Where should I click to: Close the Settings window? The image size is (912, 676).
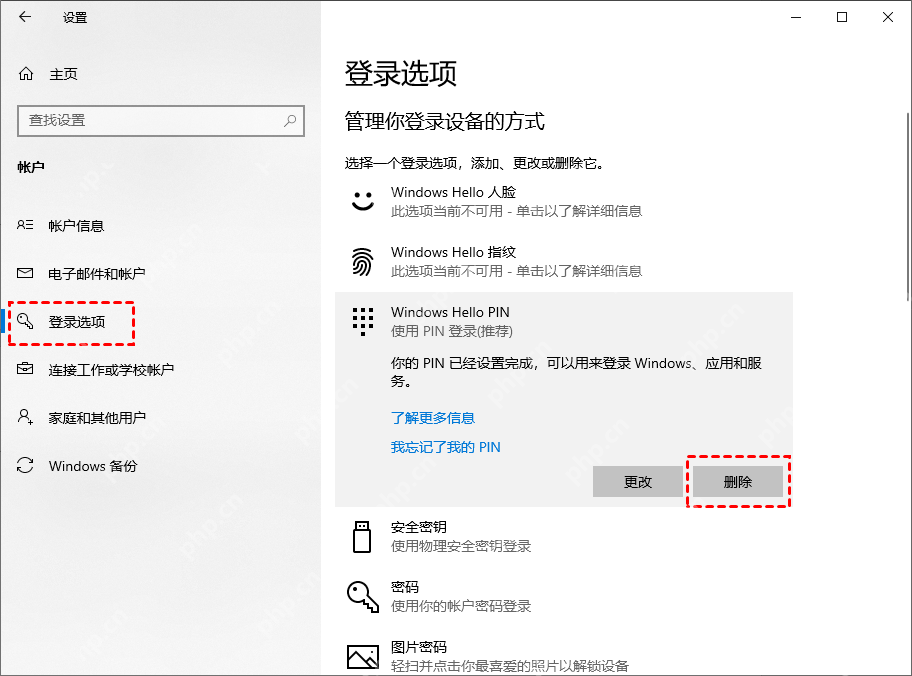click(888, 17)
